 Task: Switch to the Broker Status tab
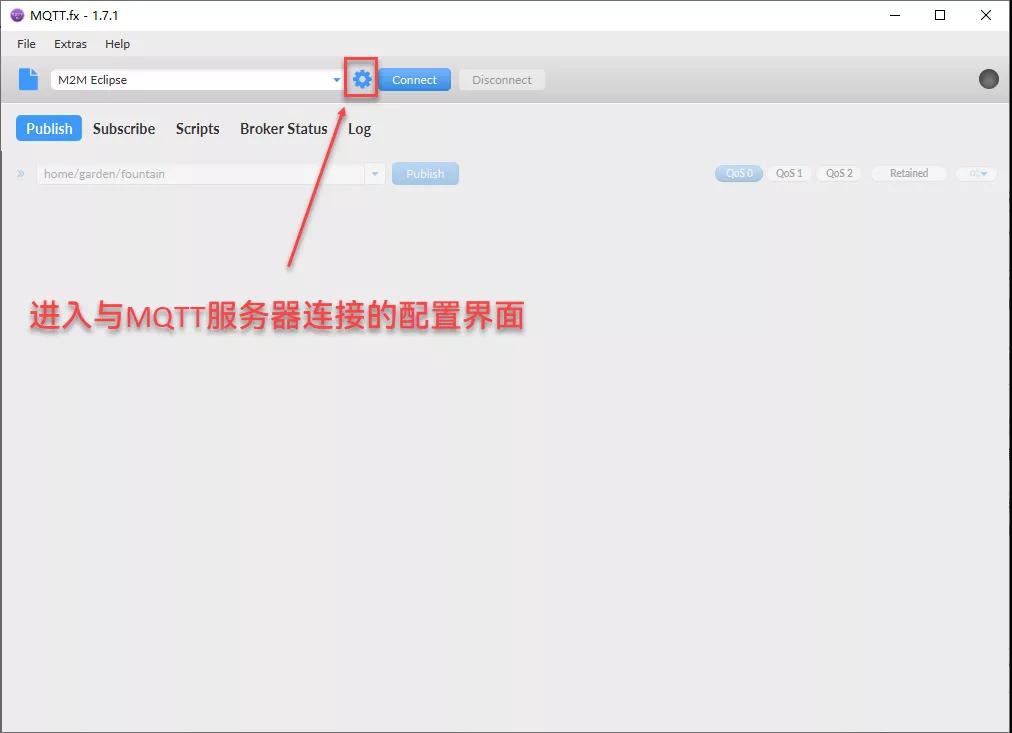coord(284,128)
